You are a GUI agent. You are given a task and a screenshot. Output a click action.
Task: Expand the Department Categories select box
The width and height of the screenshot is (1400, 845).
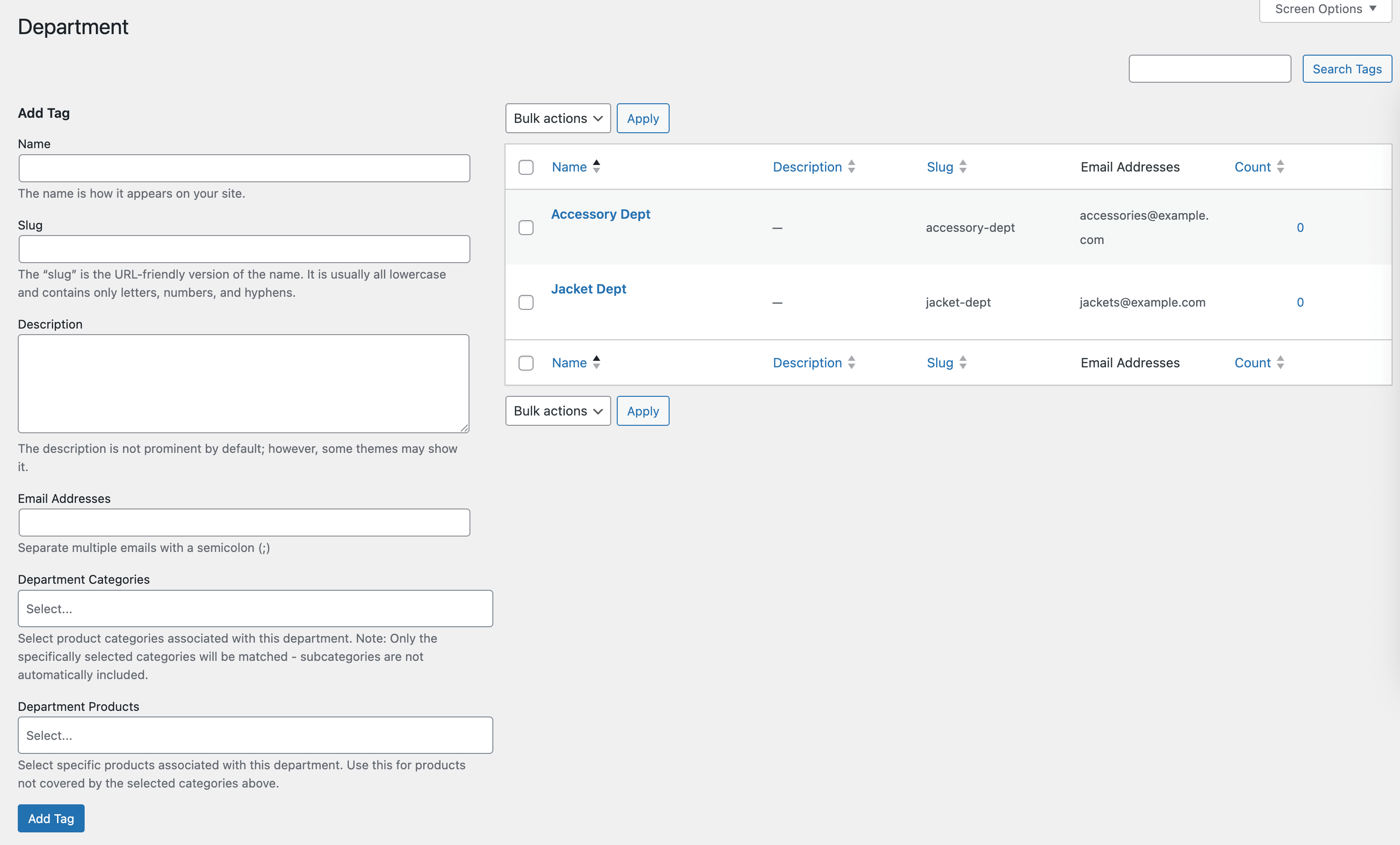coord(255,608)
